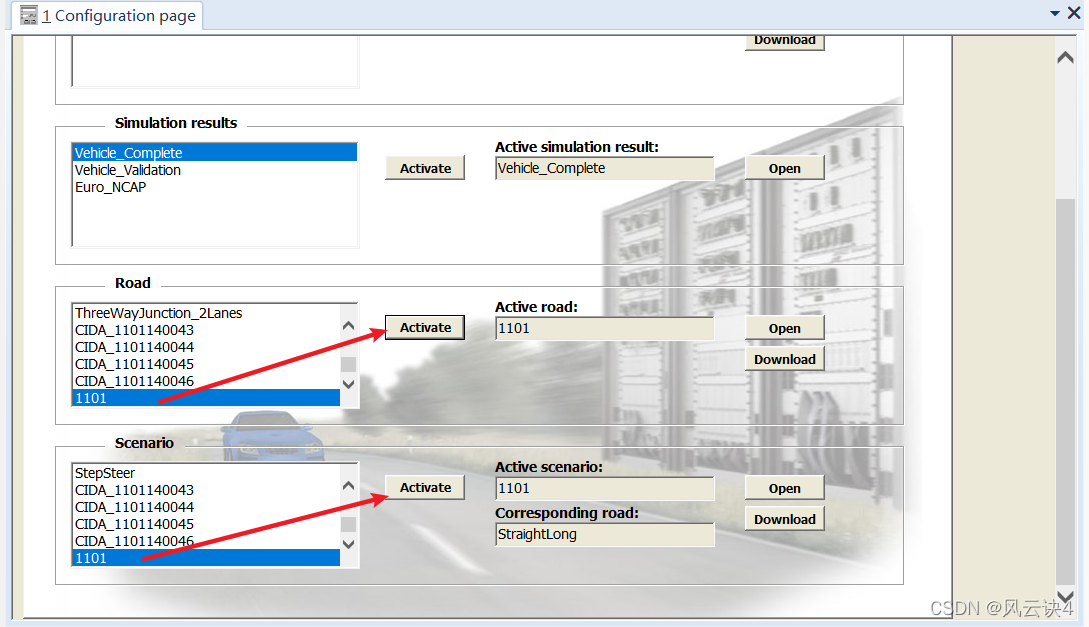Viewport: 1089px width, 627px height.
Task: Select StepSteer in Scenario list
Action: (105, 473)
